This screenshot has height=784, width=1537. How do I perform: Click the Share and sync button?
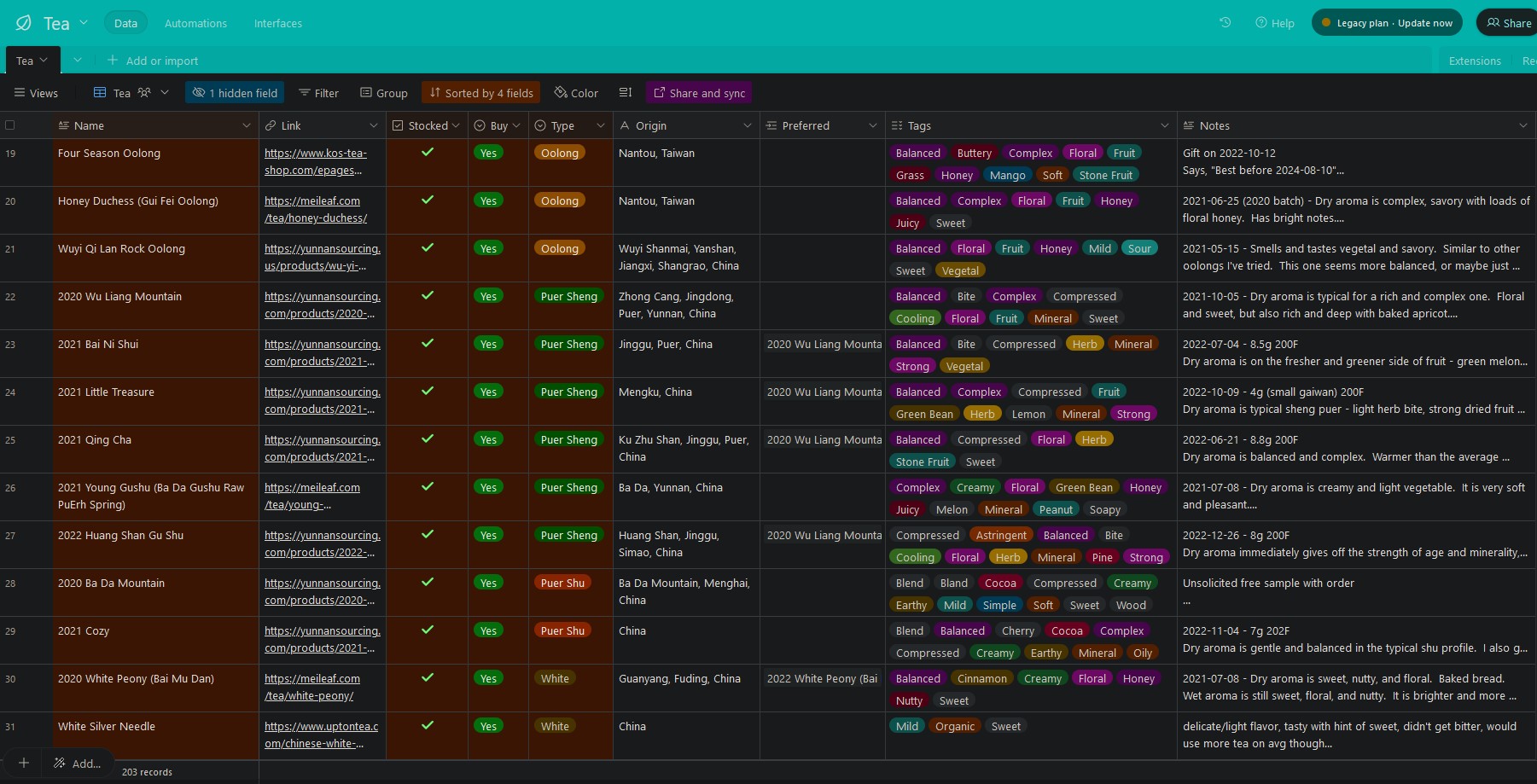point(699,93)
